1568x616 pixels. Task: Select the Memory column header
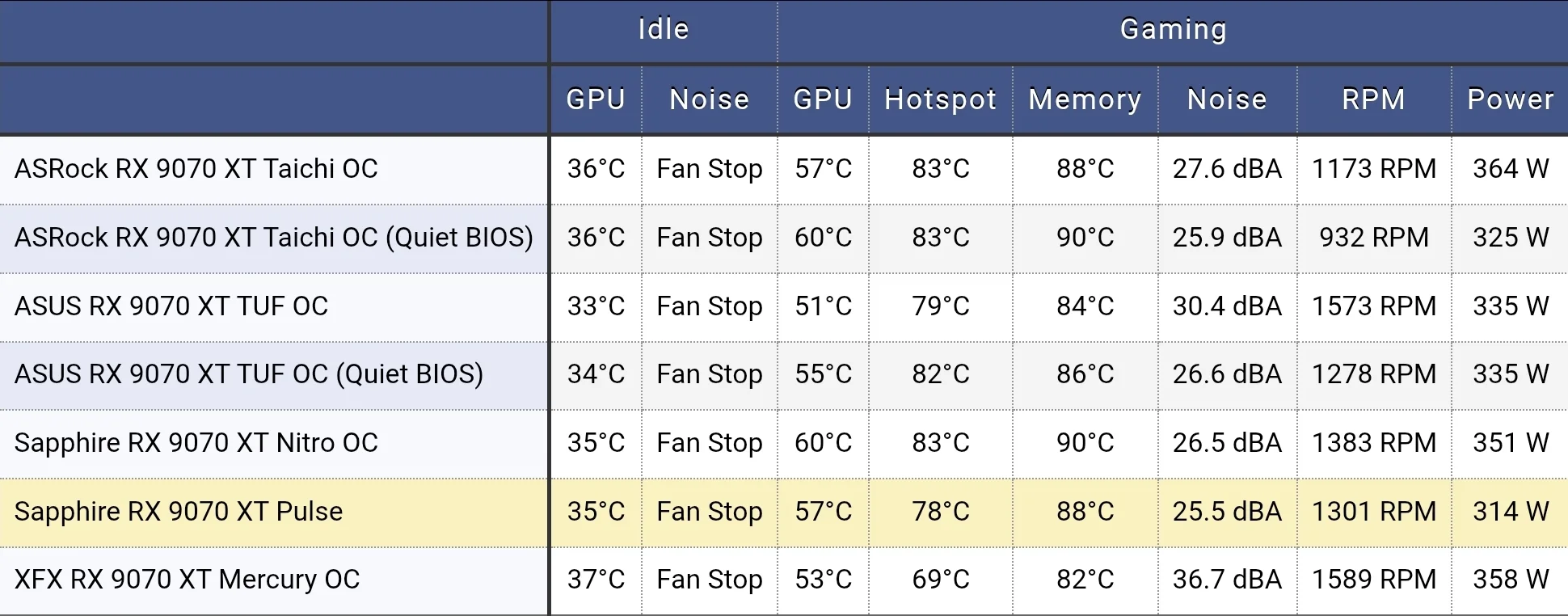click(x=1085, y=99)
